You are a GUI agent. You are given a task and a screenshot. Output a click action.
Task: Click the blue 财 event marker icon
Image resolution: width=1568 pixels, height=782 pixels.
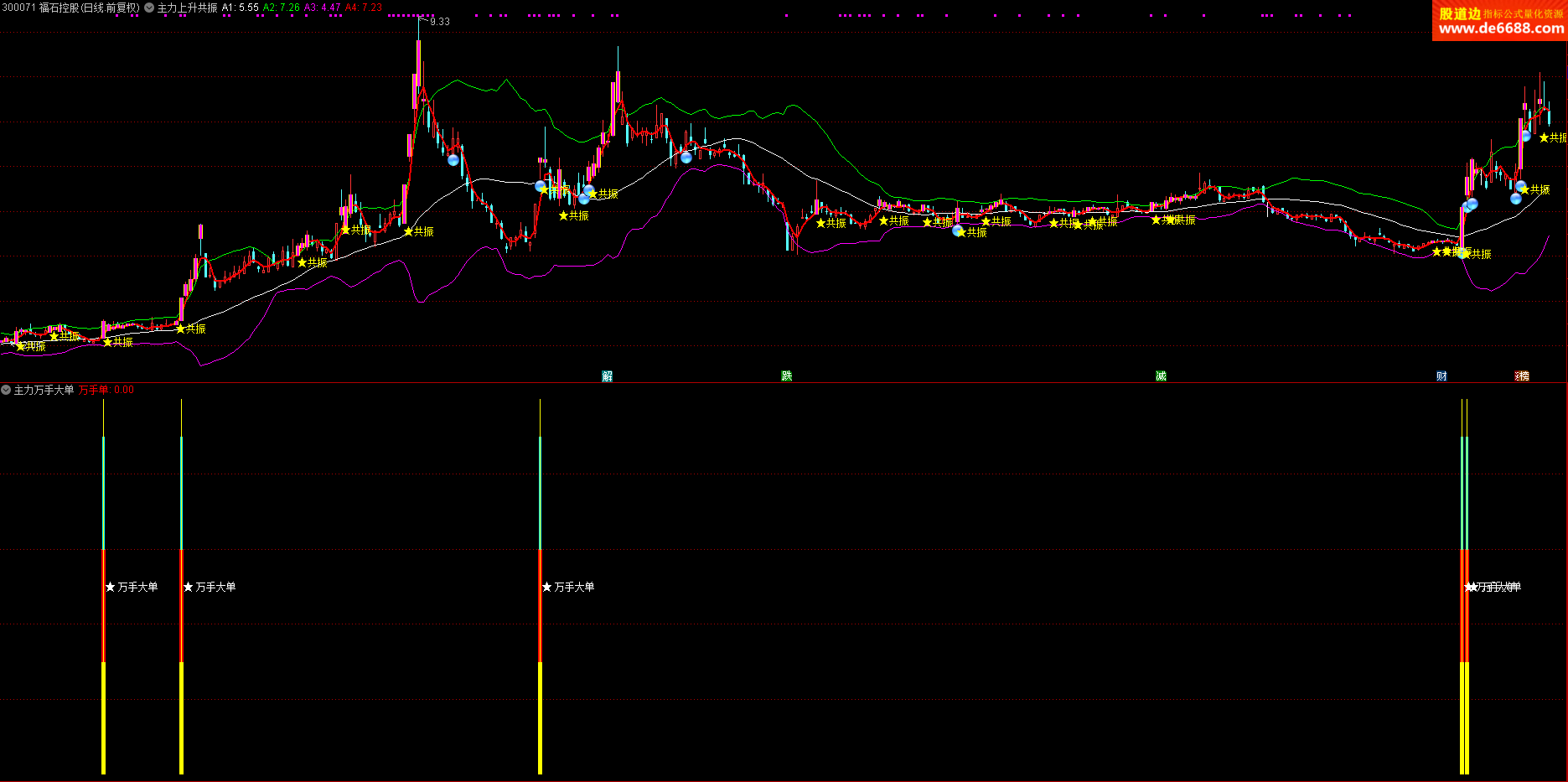[x=1441, y=375]
